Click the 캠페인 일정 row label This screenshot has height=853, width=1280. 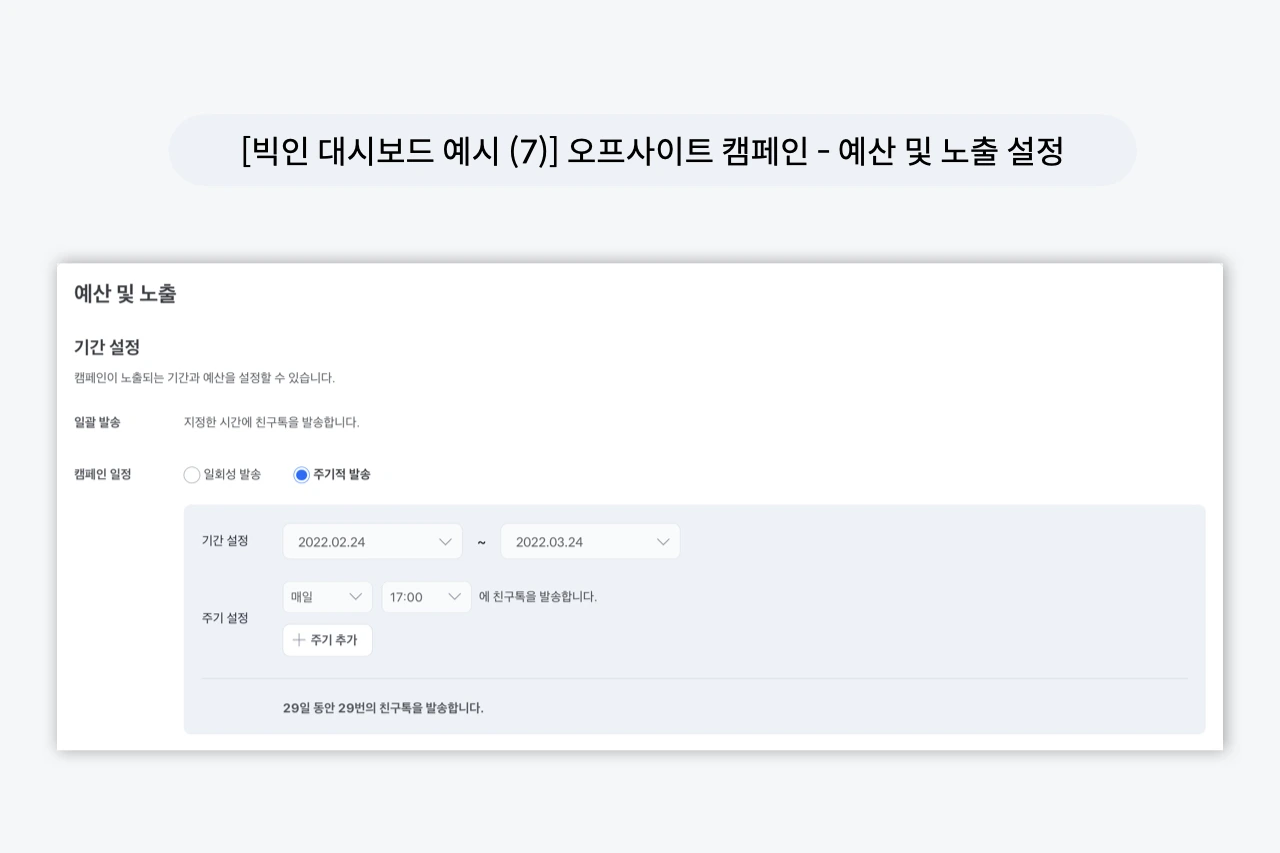(104, 473)
